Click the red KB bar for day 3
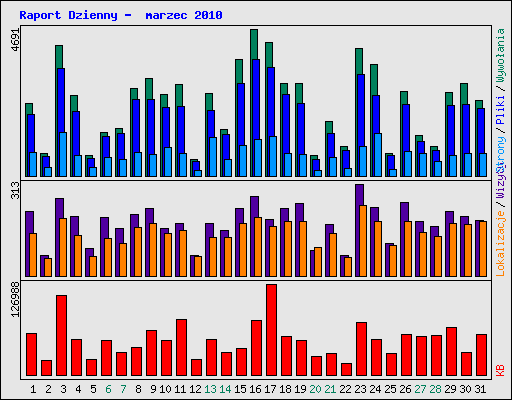 coord(61,335)
